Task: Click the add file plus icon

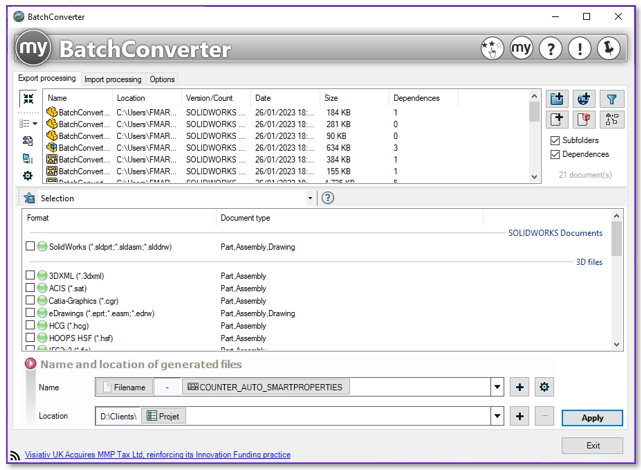Action: [x=557, y=119]
